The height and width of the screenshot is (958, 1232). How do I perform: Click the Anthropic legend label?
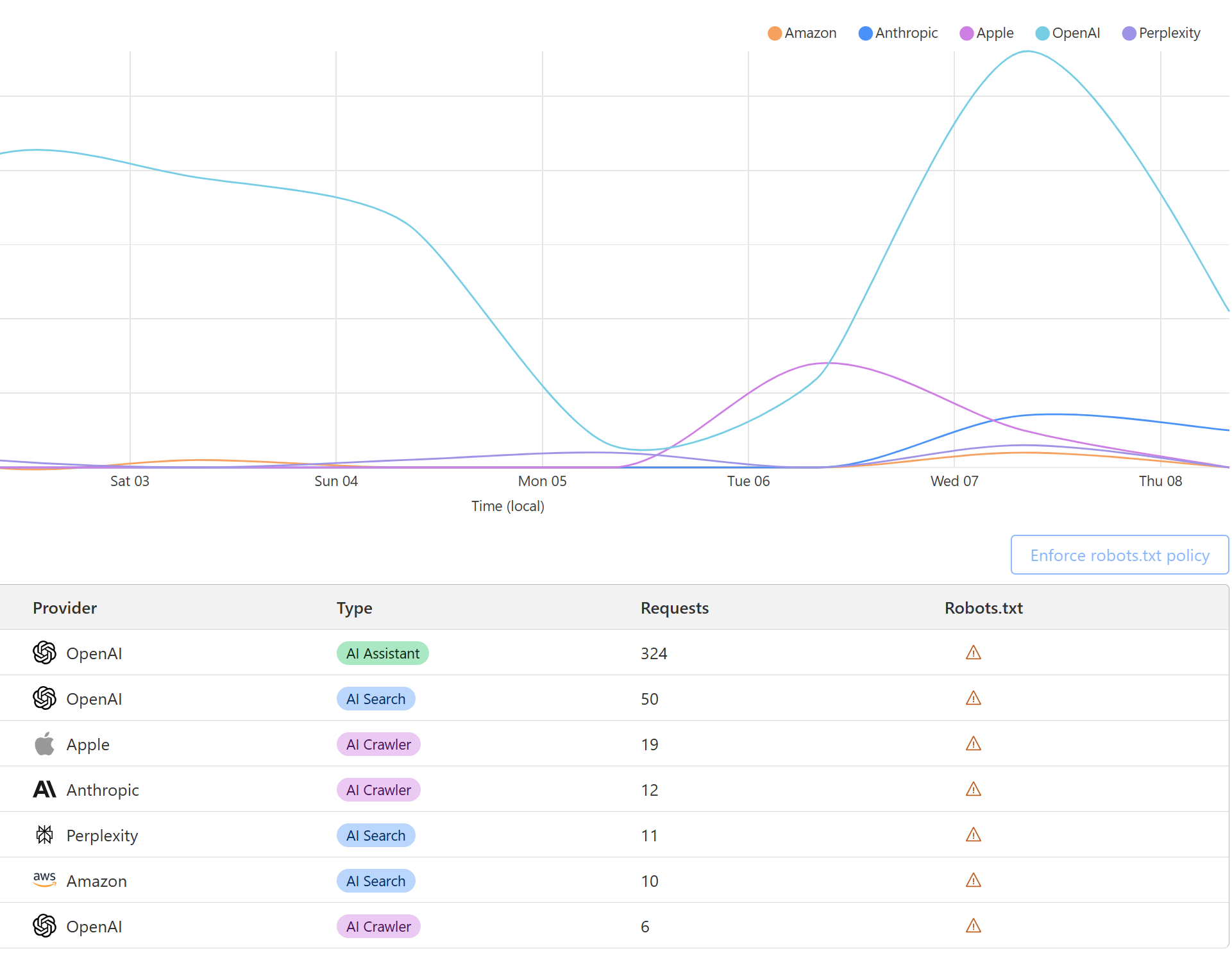point(906,33)
